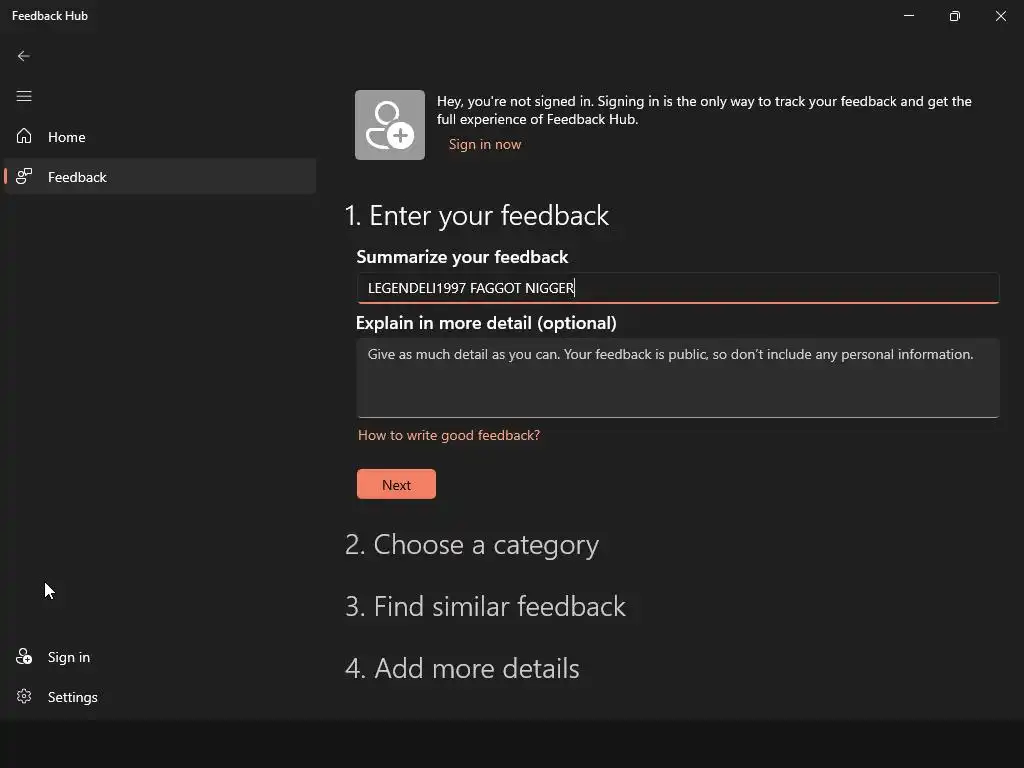Open the hamburger navigation menu
Image resolution: width=1024 pixels, height=768 pixels.
[24, 97]
